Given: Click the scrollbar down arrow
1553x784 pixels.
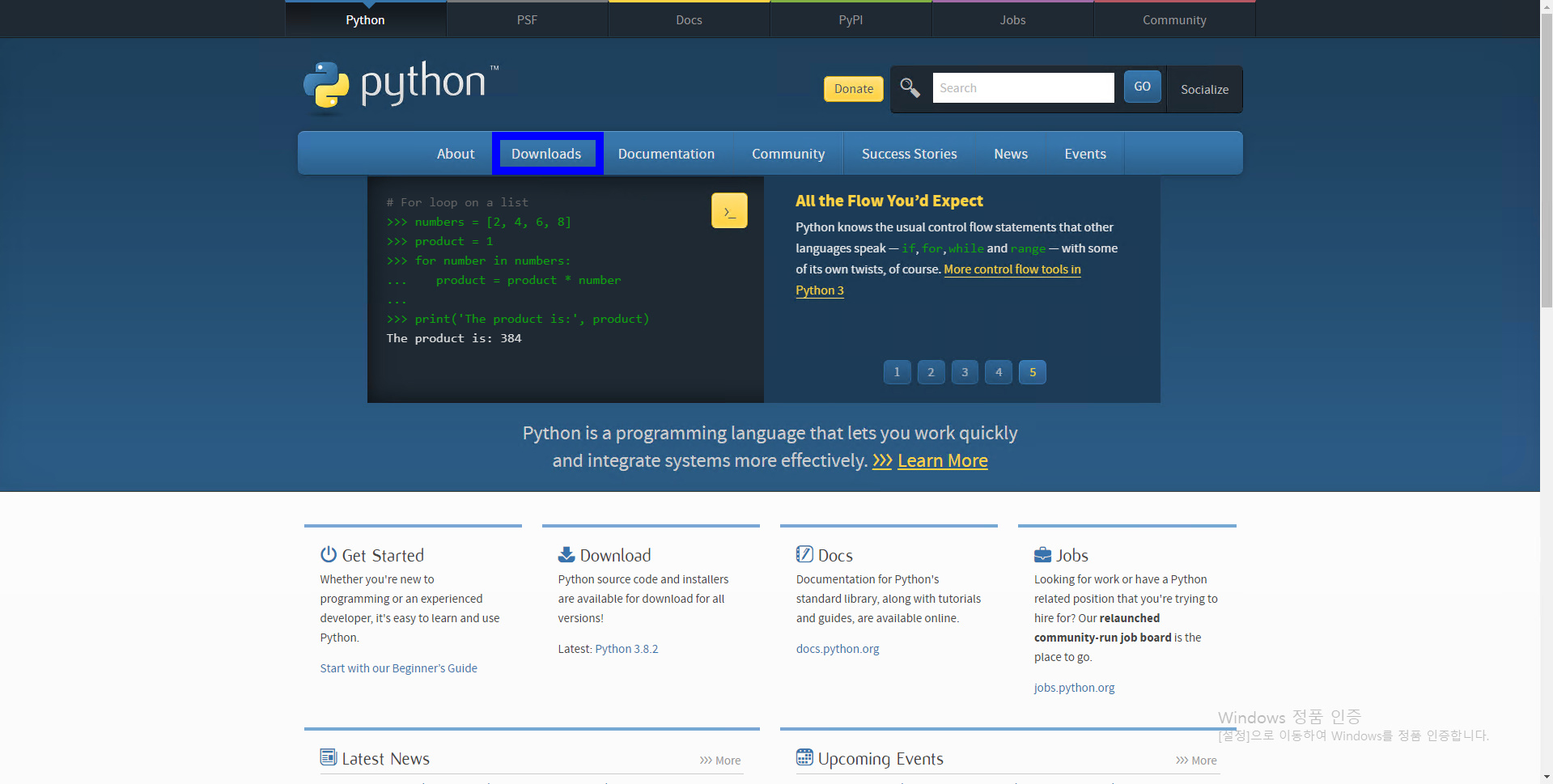Looking at the screenshot, I should tap(1547, 778).
